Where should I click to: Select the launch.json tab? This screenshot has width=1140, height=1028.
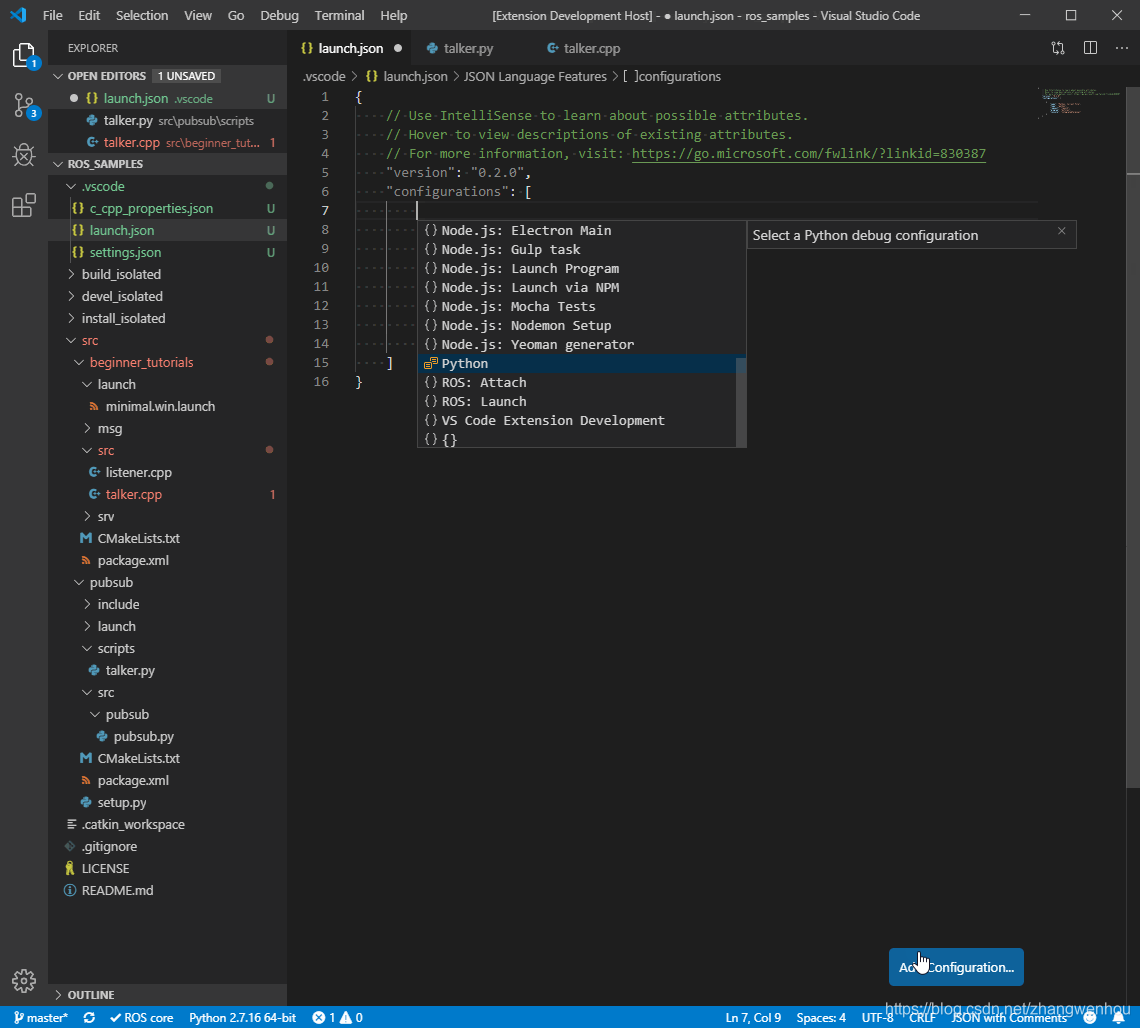click(x=350, y=48)
